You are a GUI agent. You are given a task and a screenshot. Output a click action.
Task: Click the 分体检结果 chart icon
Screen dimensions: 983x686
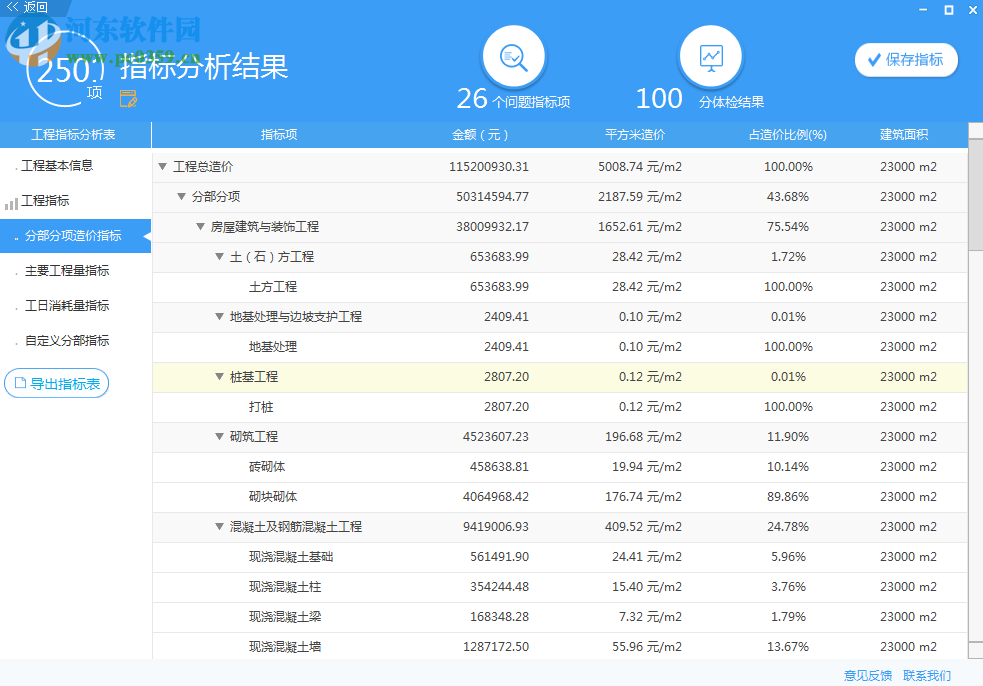click(710, 57)
